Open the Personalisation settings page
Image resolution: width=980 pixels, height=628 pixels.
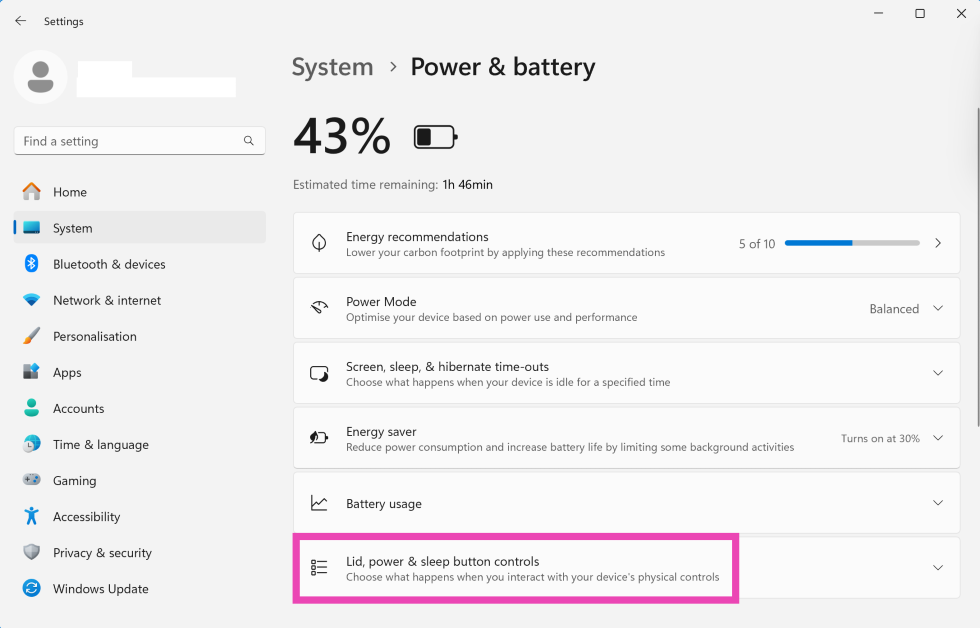94,336
